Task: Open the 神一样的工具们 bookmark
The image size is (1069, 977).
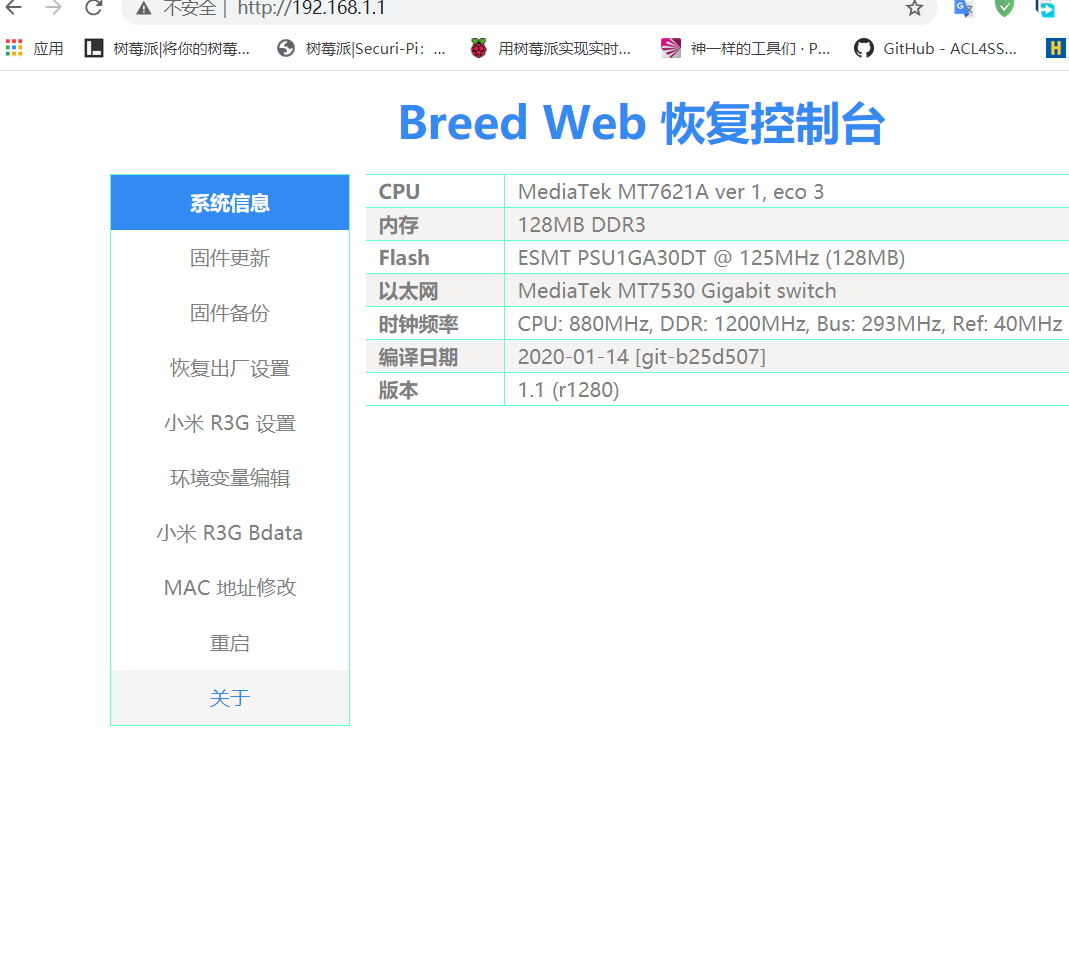Action: [x=745, y=48]
